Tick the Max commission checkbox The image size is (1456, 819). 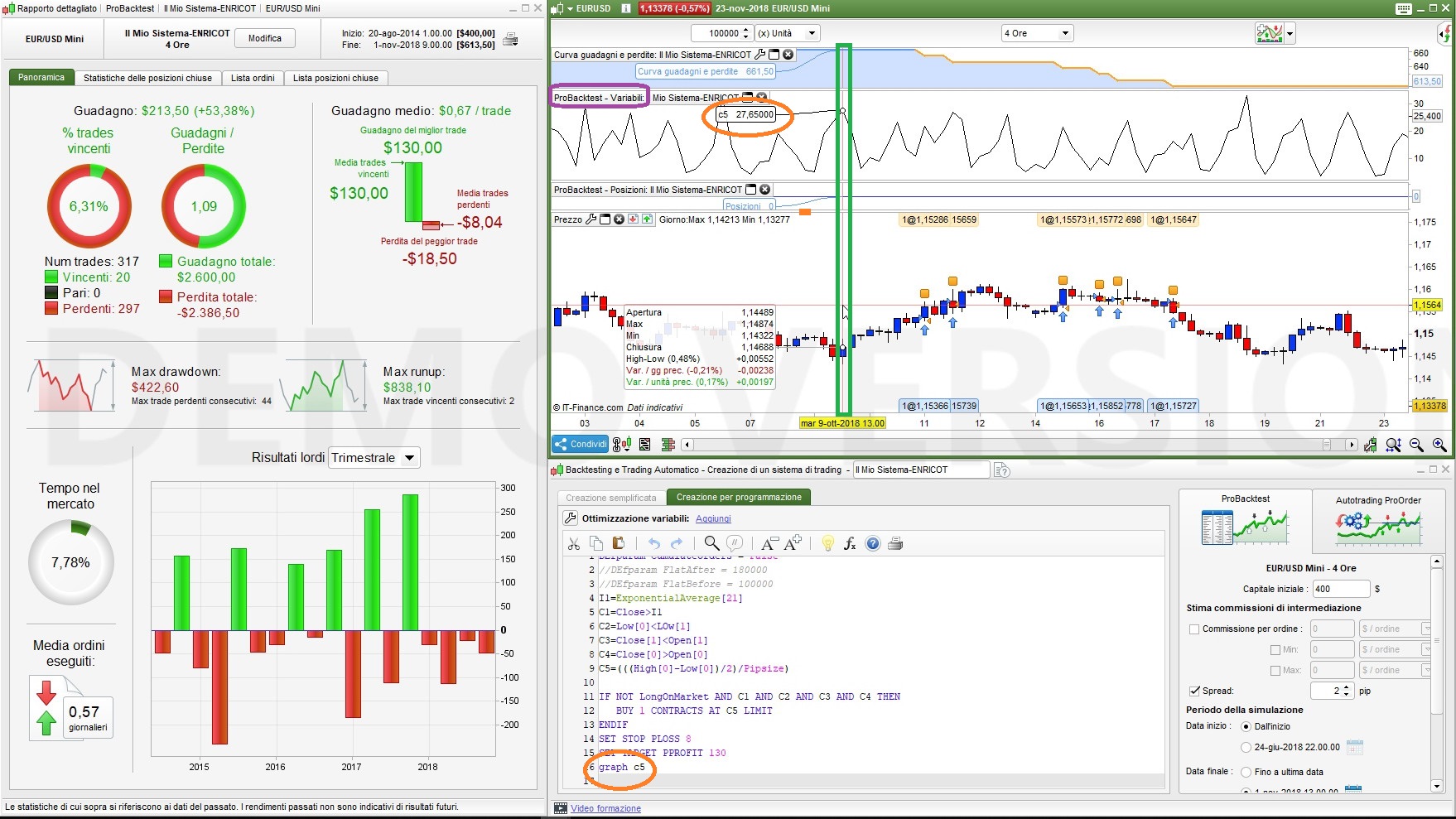[x=1275, y=671]
